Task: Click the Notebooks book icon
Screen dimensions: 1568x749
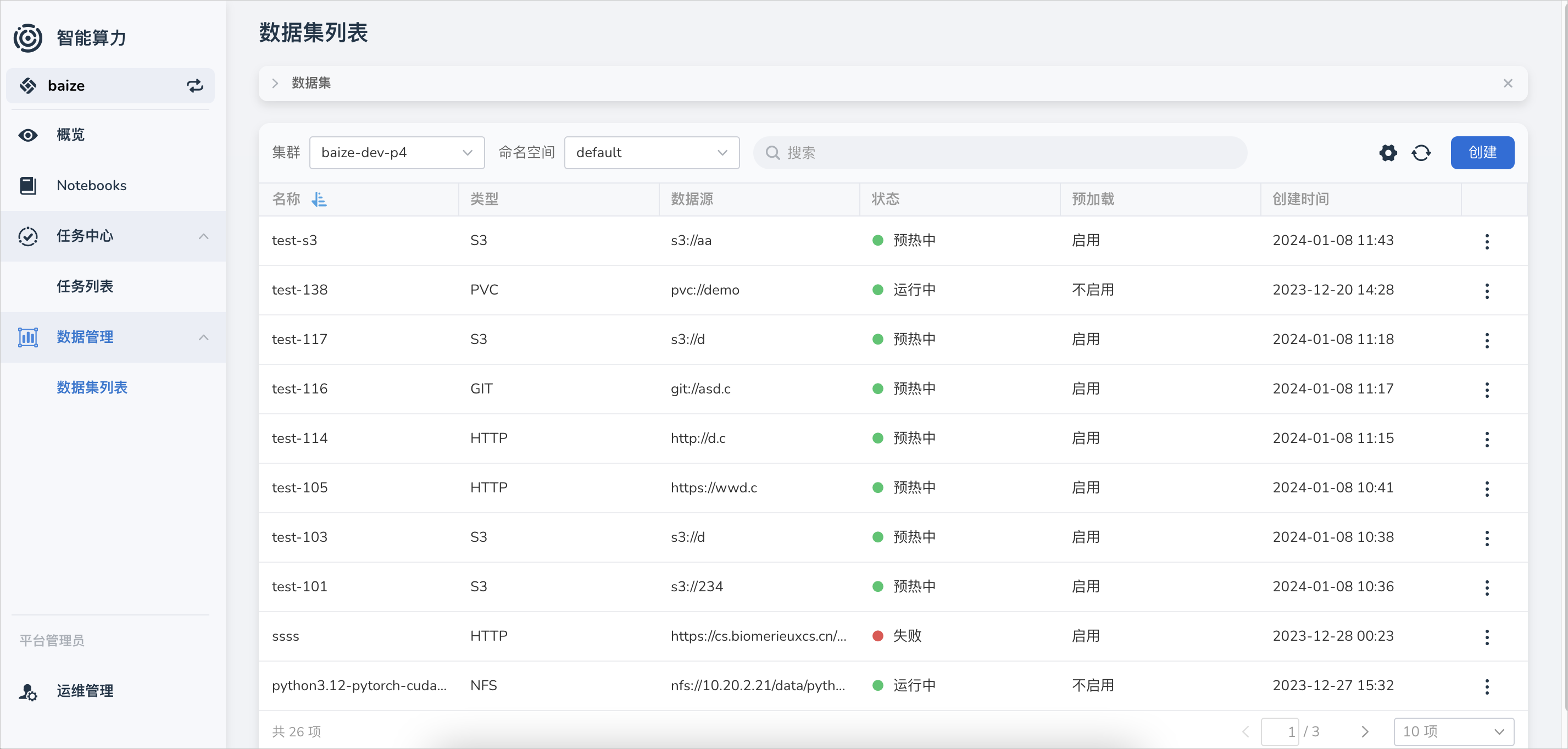Action: tap(28, 186)
